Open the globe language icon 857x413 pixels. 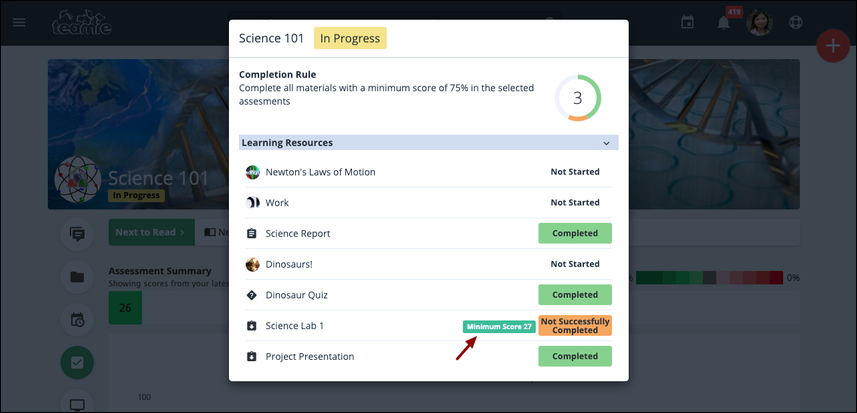796,22
